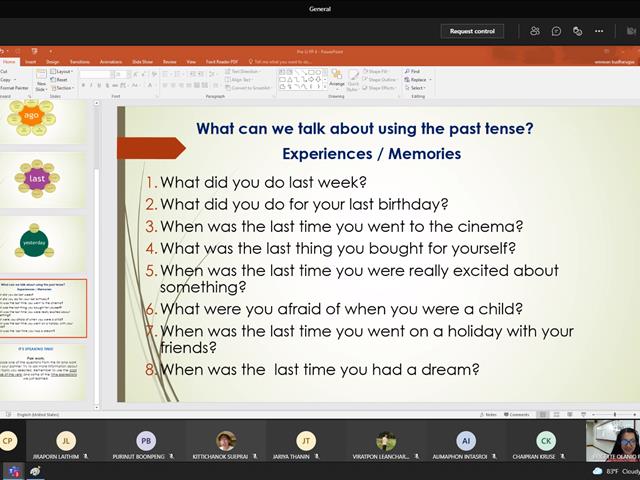
Task: Expand the Select dropdown in Editing
Action: [x=415, y=88]
